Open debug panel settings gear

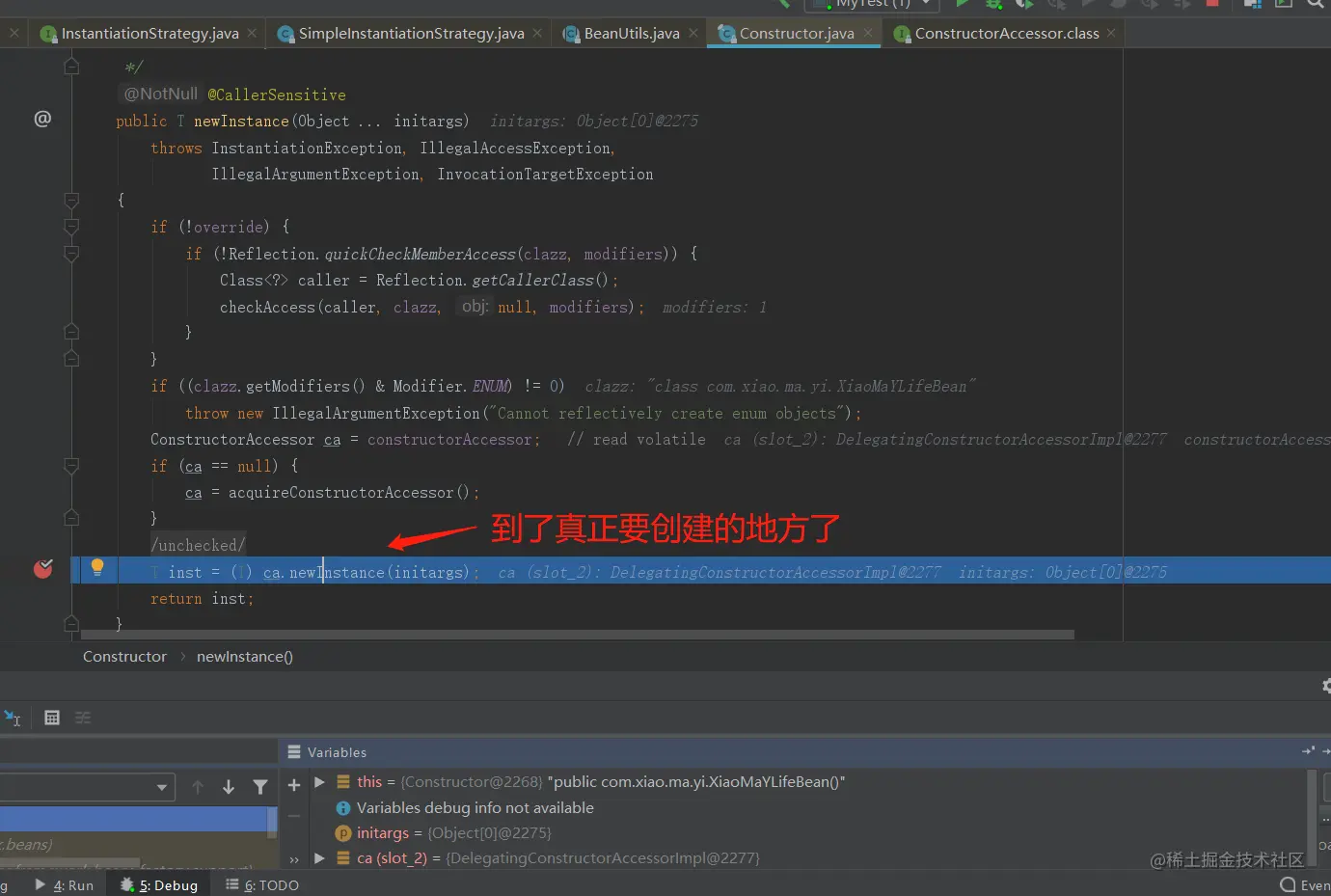click(x=1326, y=686)
